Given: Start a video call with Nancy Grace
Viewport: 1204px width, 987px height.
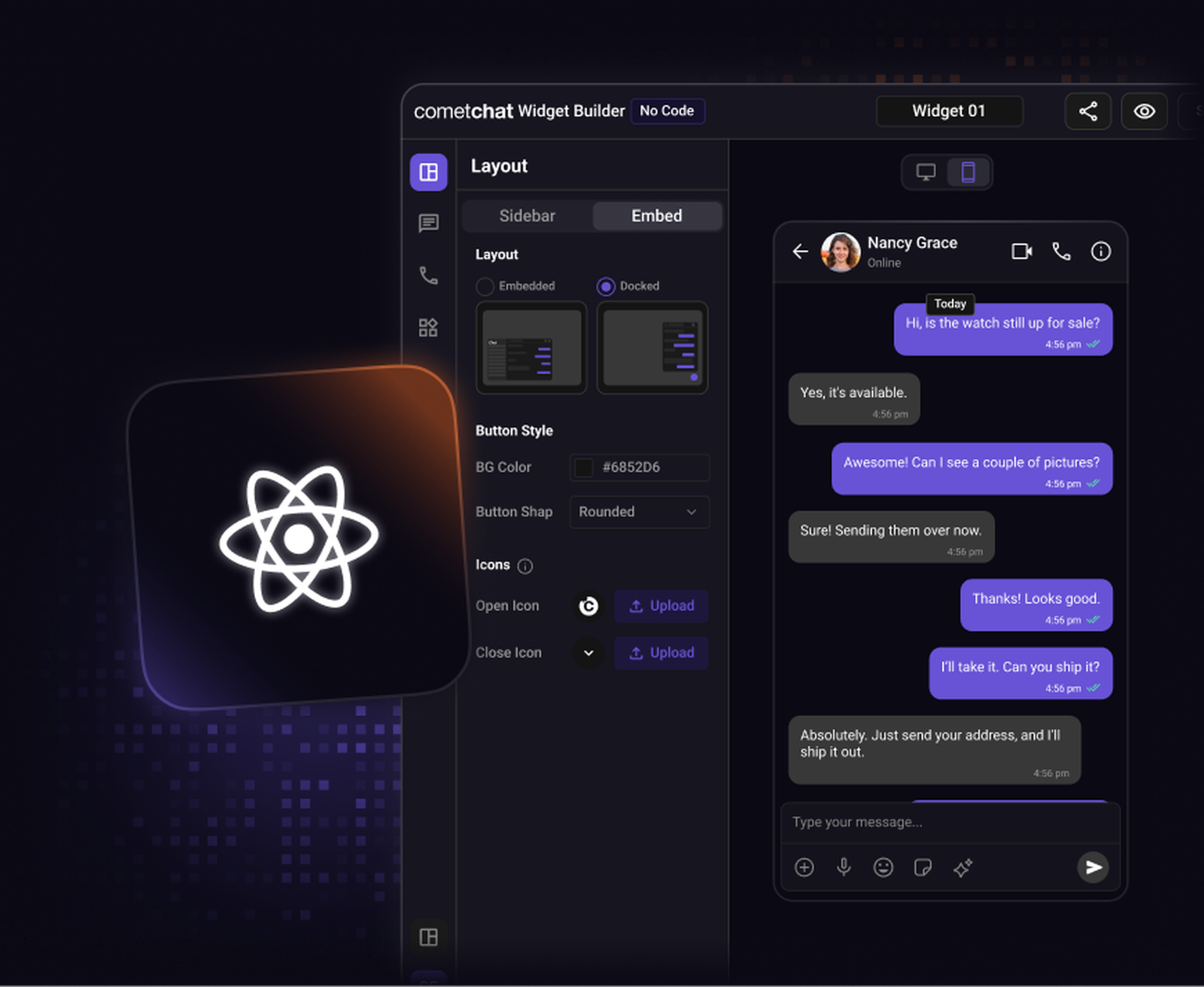Looking at the screenshot, I should coord(1022,251).
